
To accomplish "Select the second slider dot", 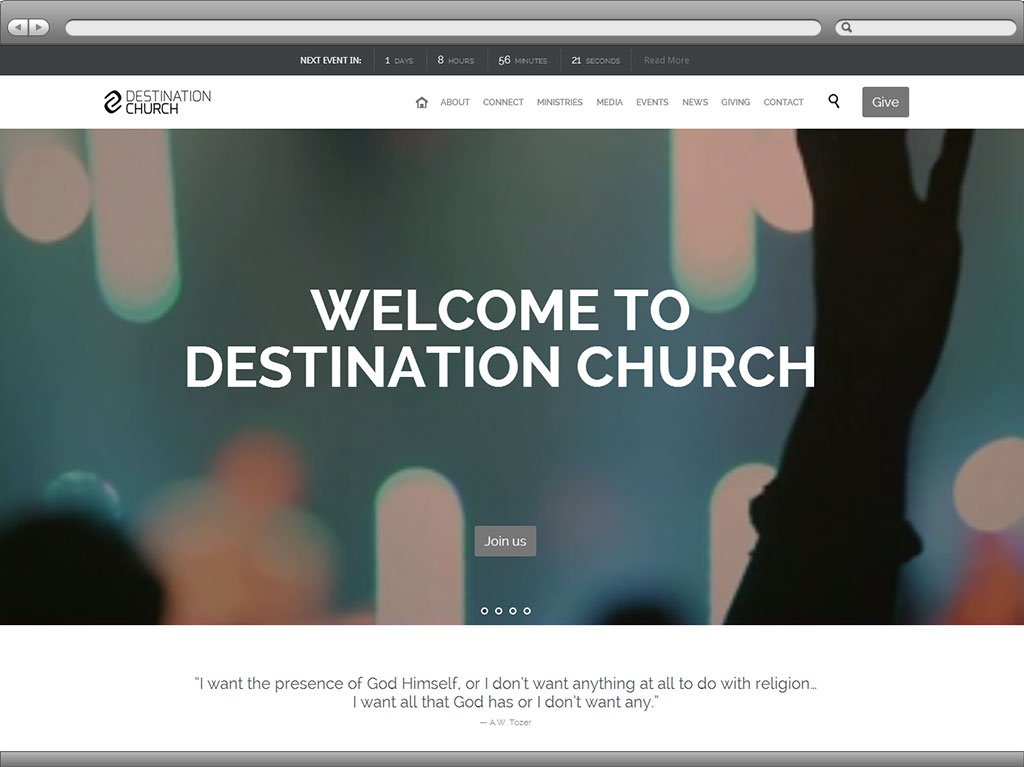I will 498,610.
